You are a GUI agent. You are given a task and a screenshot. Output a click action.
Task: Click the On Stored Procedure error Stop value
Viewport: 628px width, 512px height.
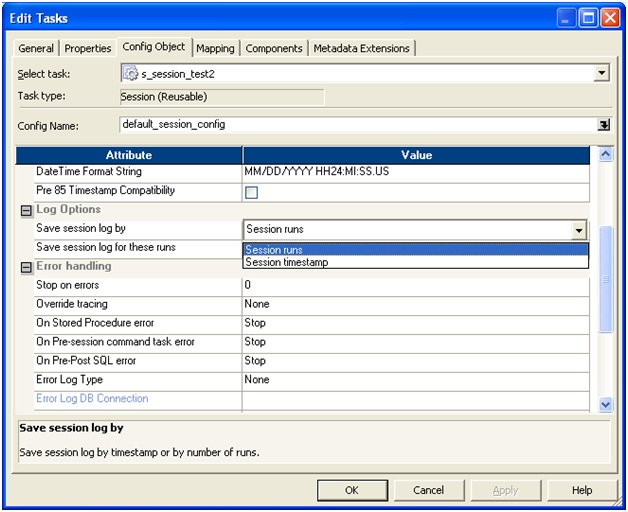[x=416, y=323]
